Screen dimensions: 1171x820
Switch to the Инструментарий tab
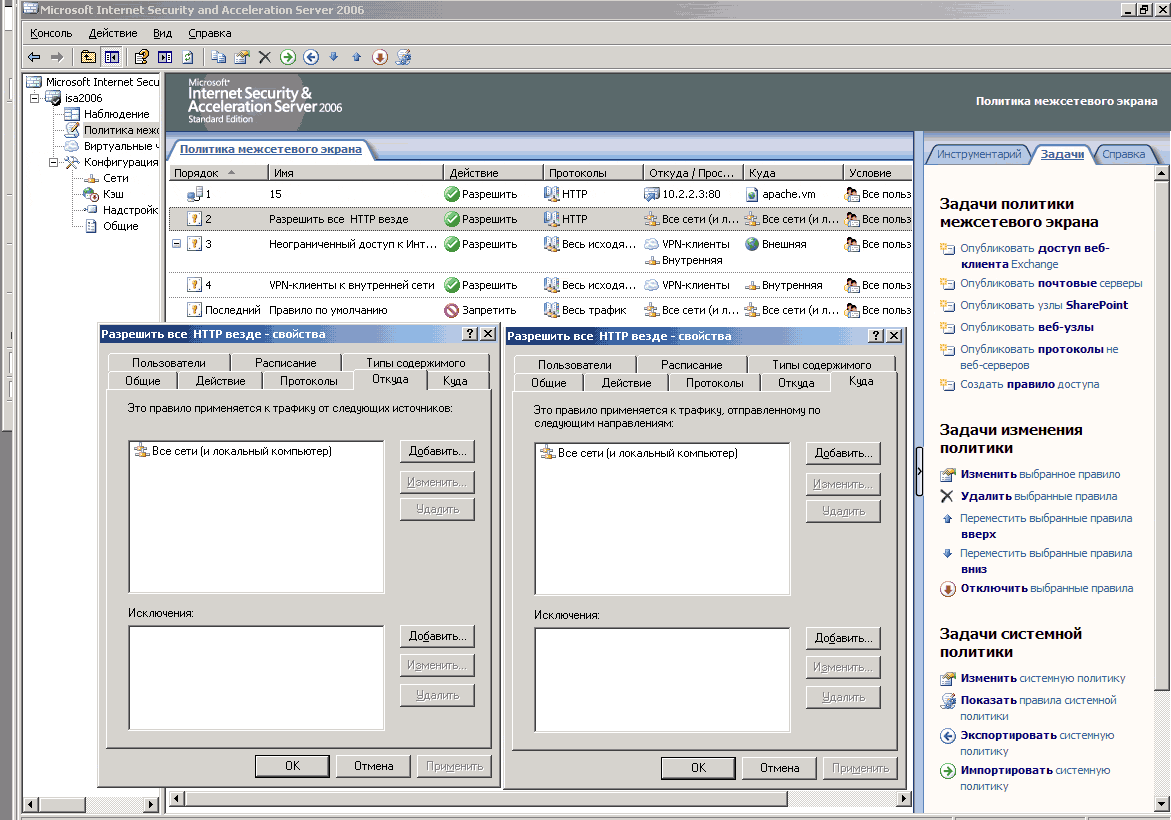point(977,154)
